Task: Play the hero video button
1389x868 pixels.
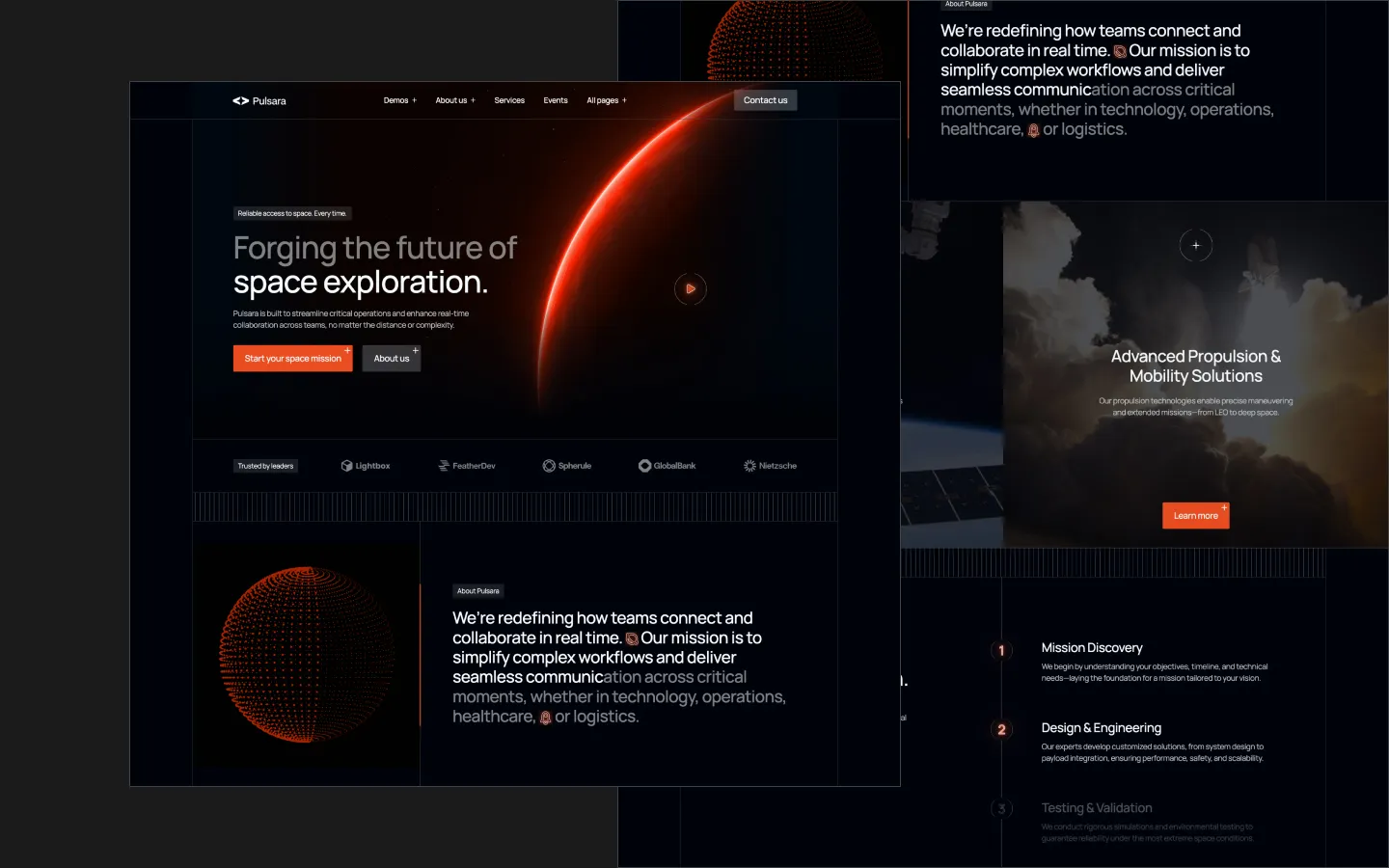Action: (x=690, y=288)
